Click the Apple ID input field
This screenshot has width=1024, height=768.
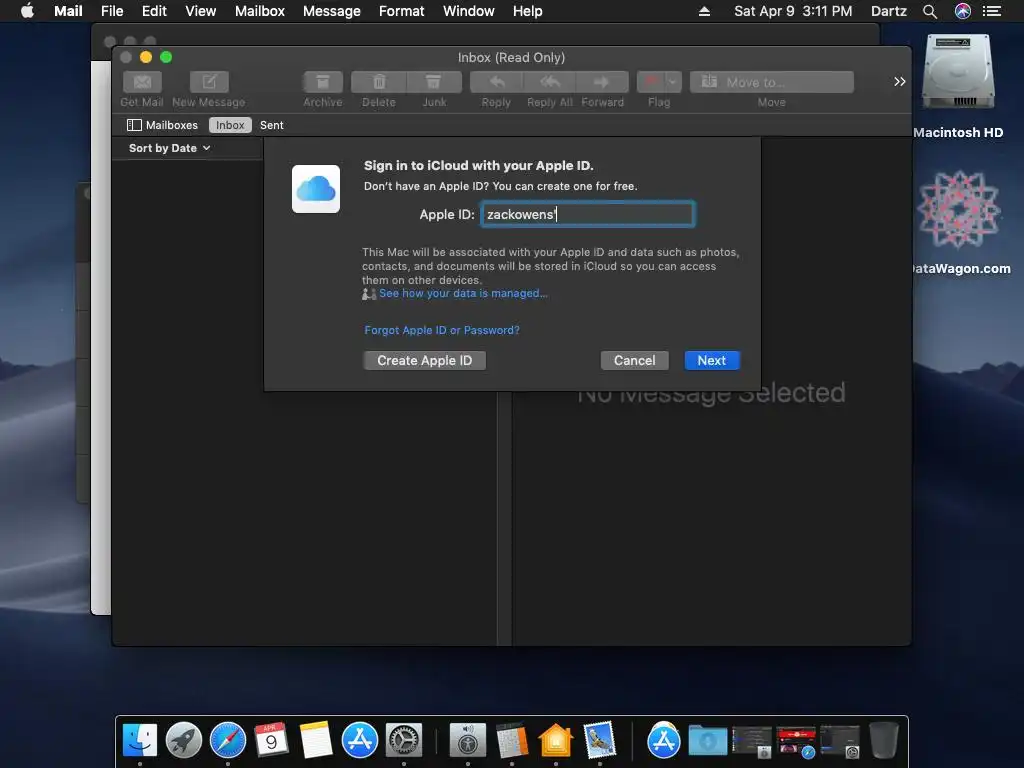coord(588,214)
